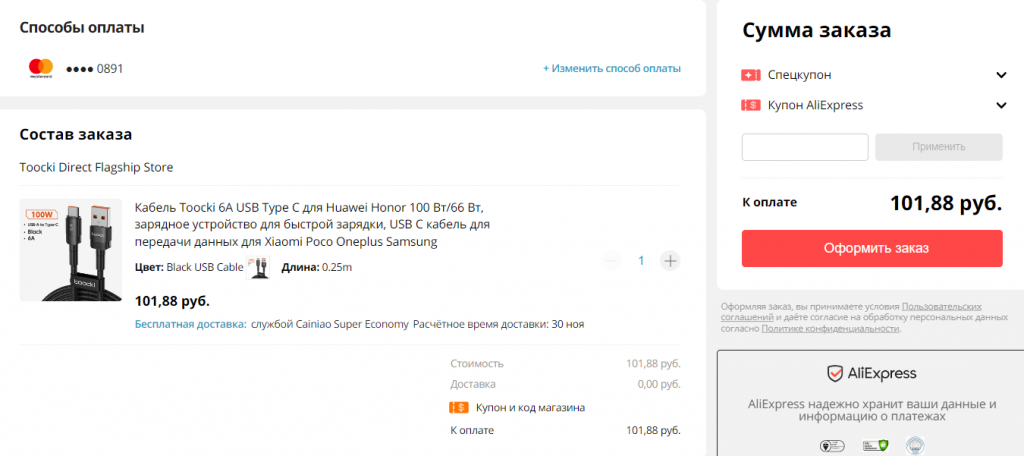The height and width of the screenshot is (456, 1024).
Task: Click the Toocki Direct Flagship Store name
Action: coord(96,167)
